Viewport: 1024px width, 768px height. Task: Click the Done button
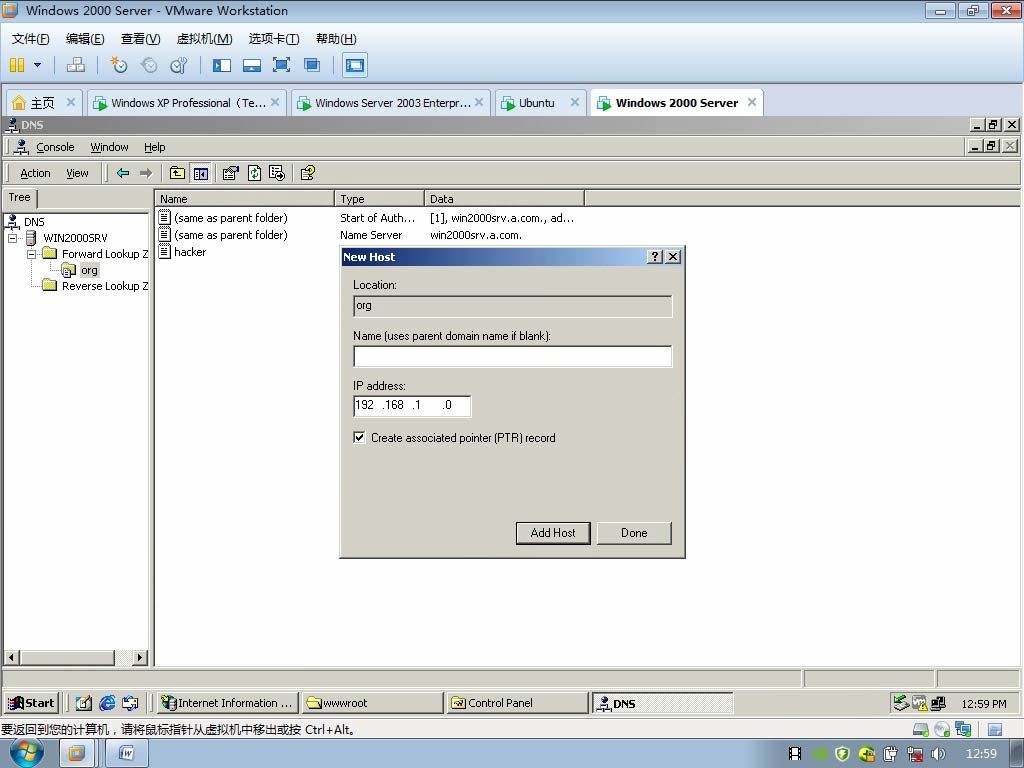click(634, 533)
